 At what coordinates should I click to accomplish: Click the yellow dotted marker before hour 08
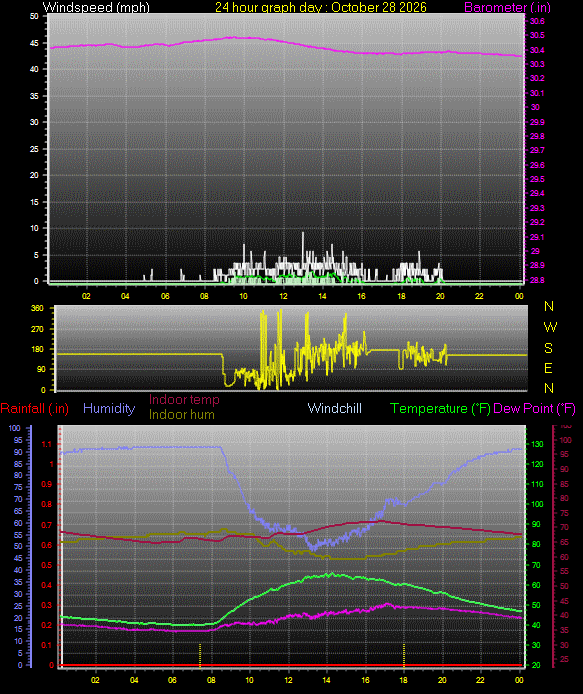200,655
